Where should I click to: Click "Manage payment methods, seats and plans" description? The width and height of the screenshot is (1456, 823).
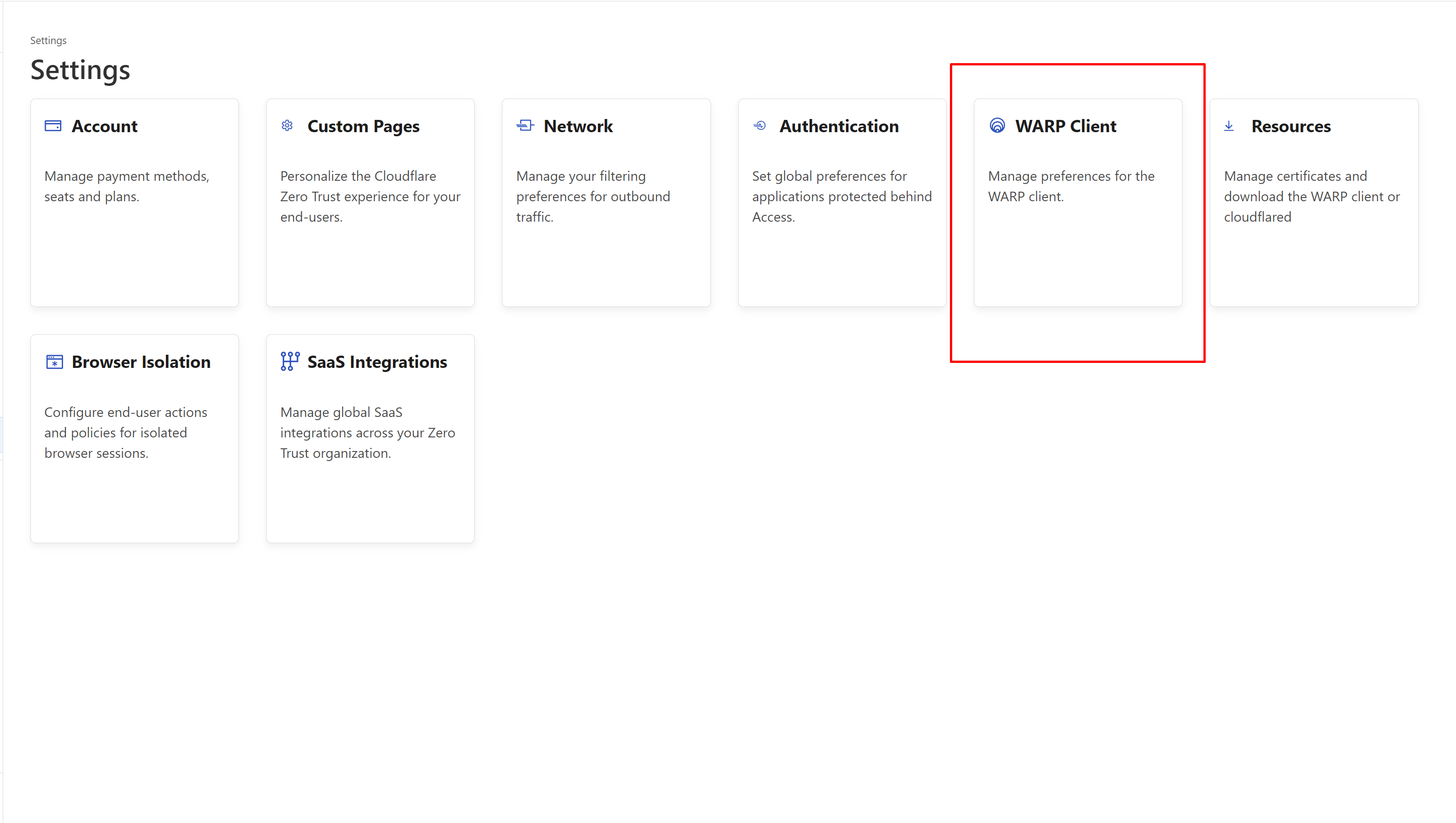127,186
